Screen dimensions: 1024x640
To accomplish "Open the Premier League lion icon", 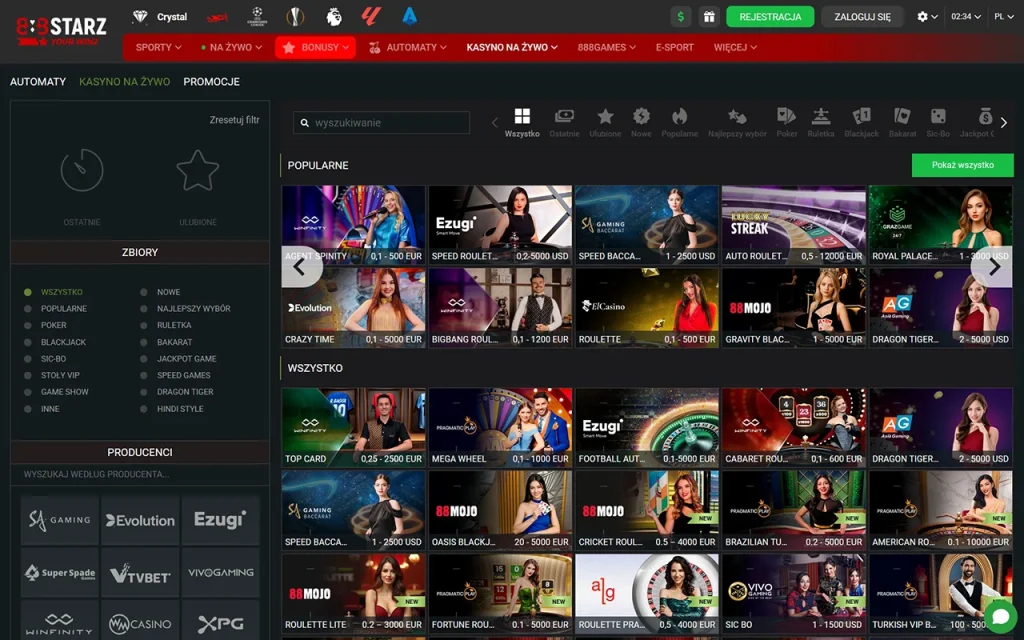I will click(334, 16).
